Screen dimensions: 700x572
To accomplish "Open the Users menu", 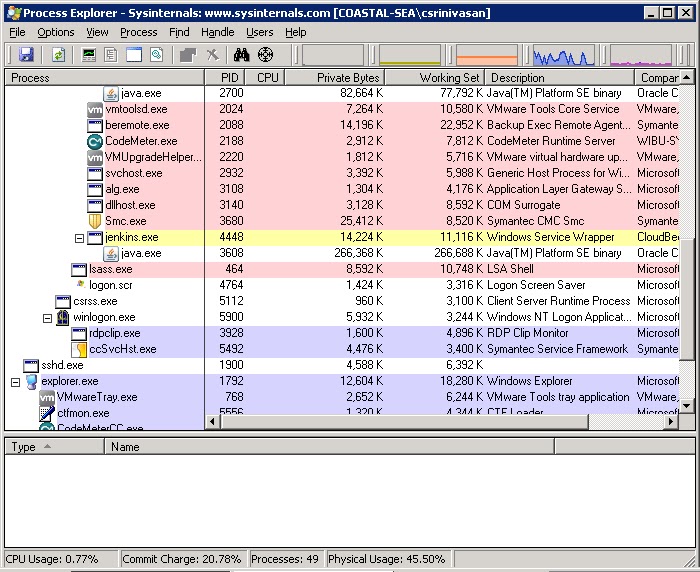I will (260, 32).
